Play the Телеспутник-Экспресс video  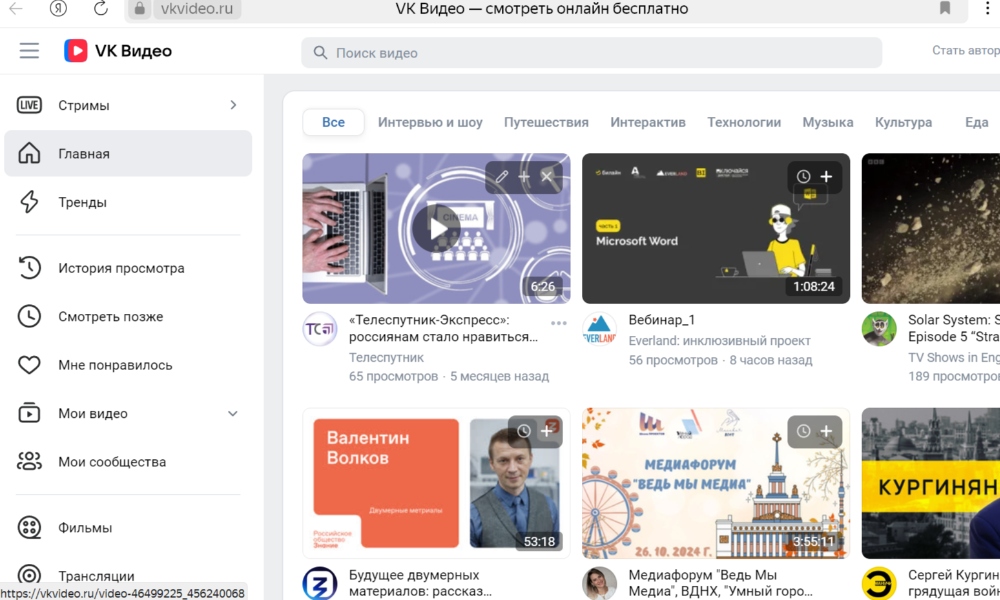tap(436, 228)
